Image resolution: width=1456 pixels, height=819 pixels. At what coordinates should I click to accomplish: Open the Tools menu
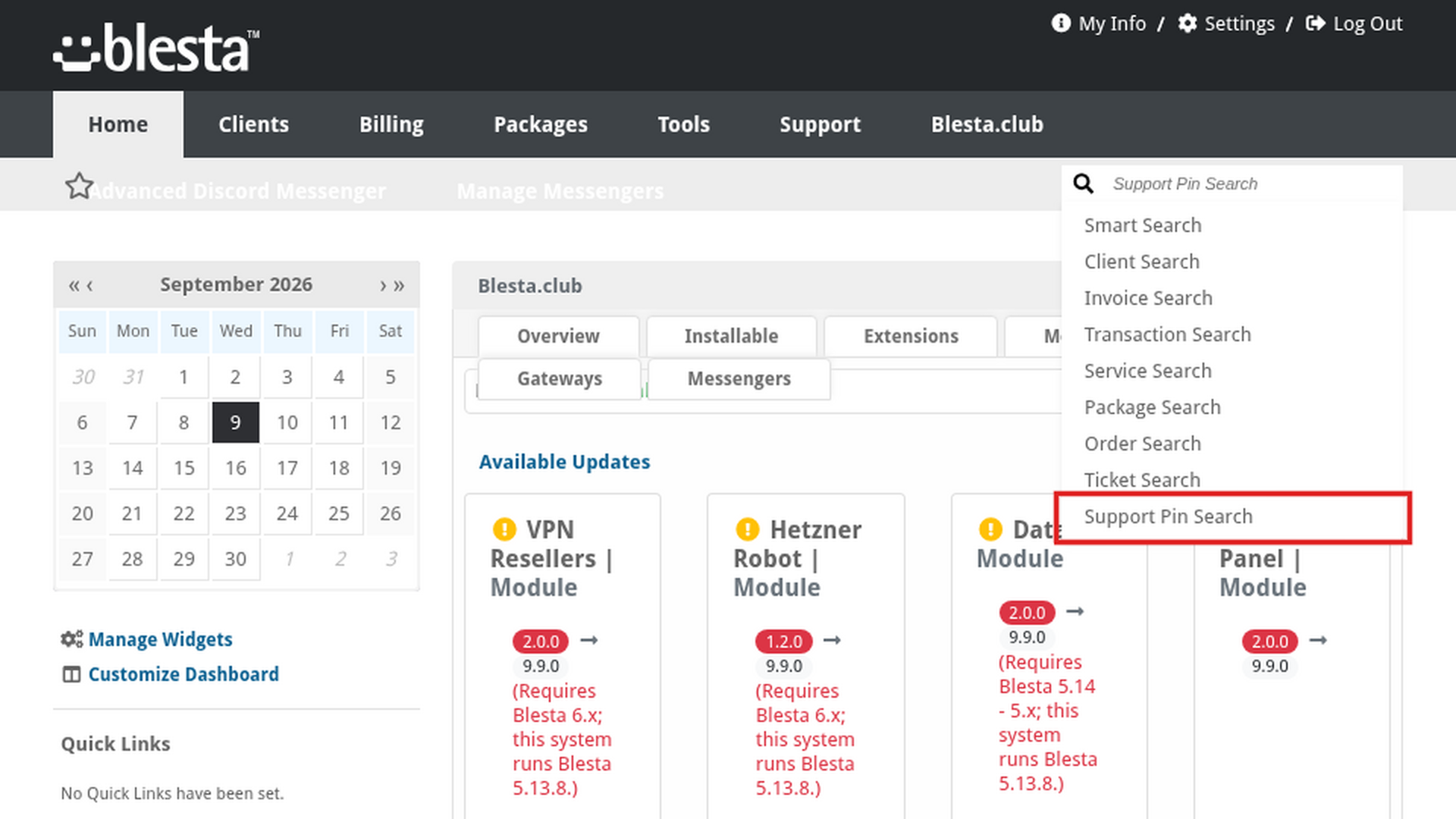(x=683, y=124)
